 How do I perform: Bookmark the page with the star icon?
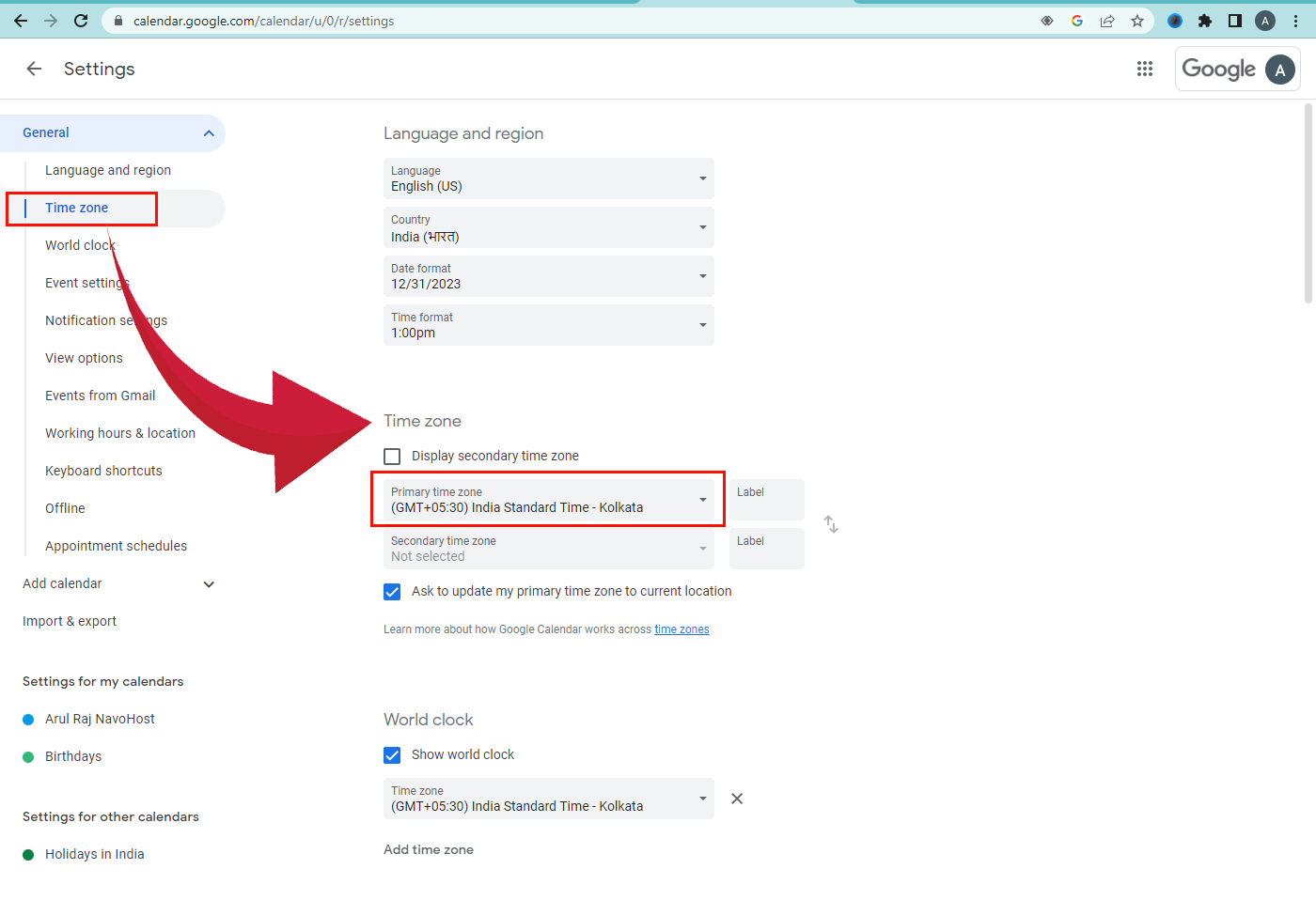[1137, 21]
